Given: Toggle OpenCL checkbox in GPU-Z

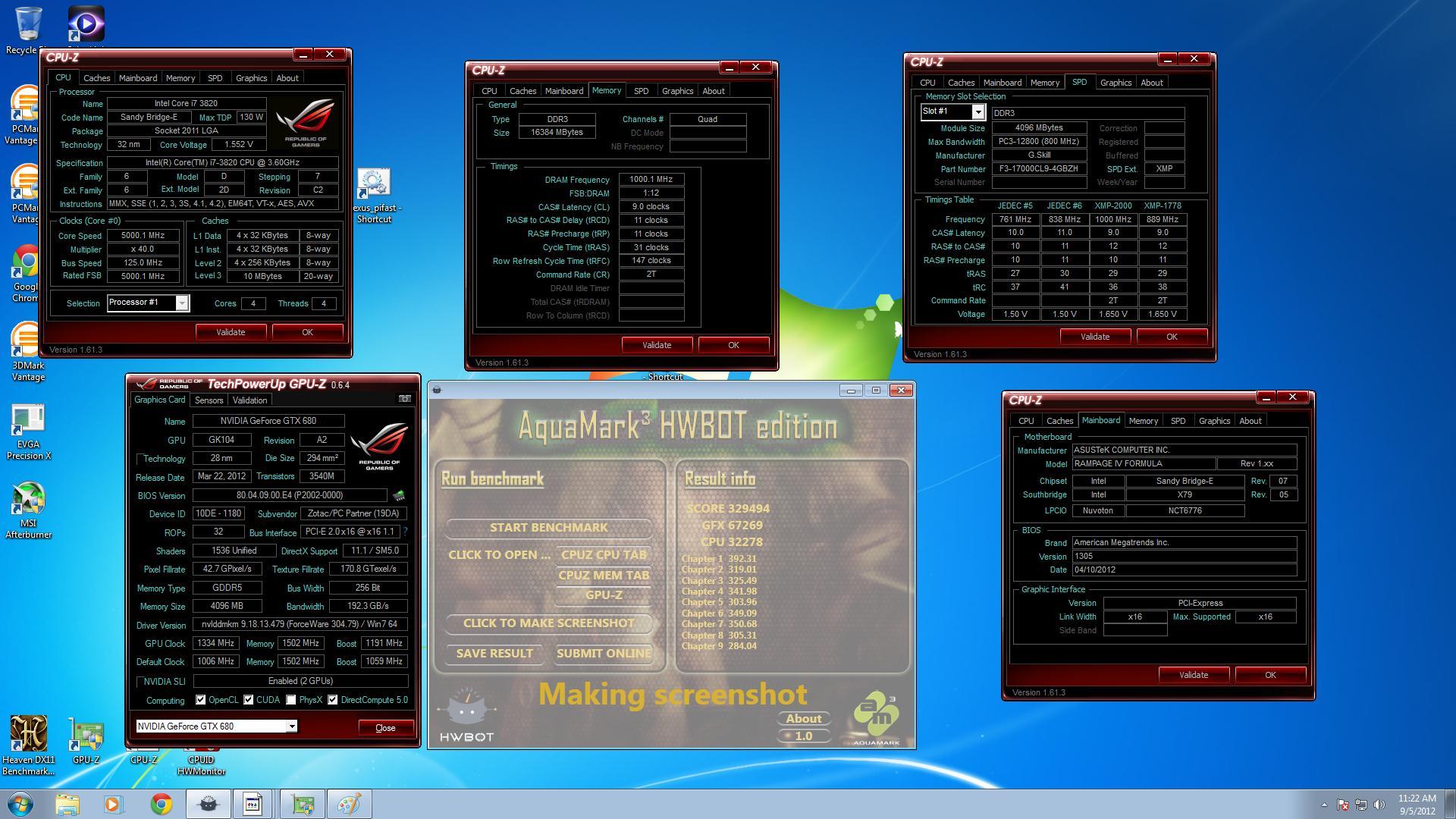Looking at the screenshot, I should (200, 700).
